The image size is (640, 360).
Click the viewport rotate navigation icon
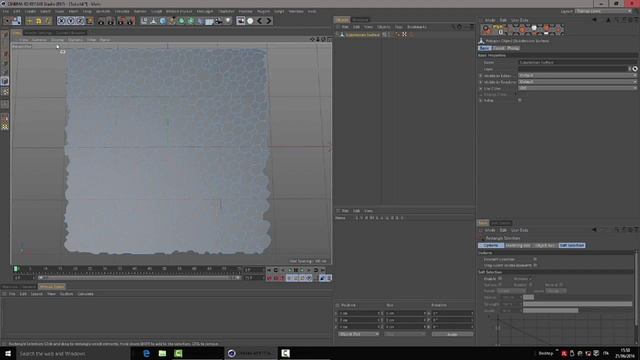tap(323, 39)
